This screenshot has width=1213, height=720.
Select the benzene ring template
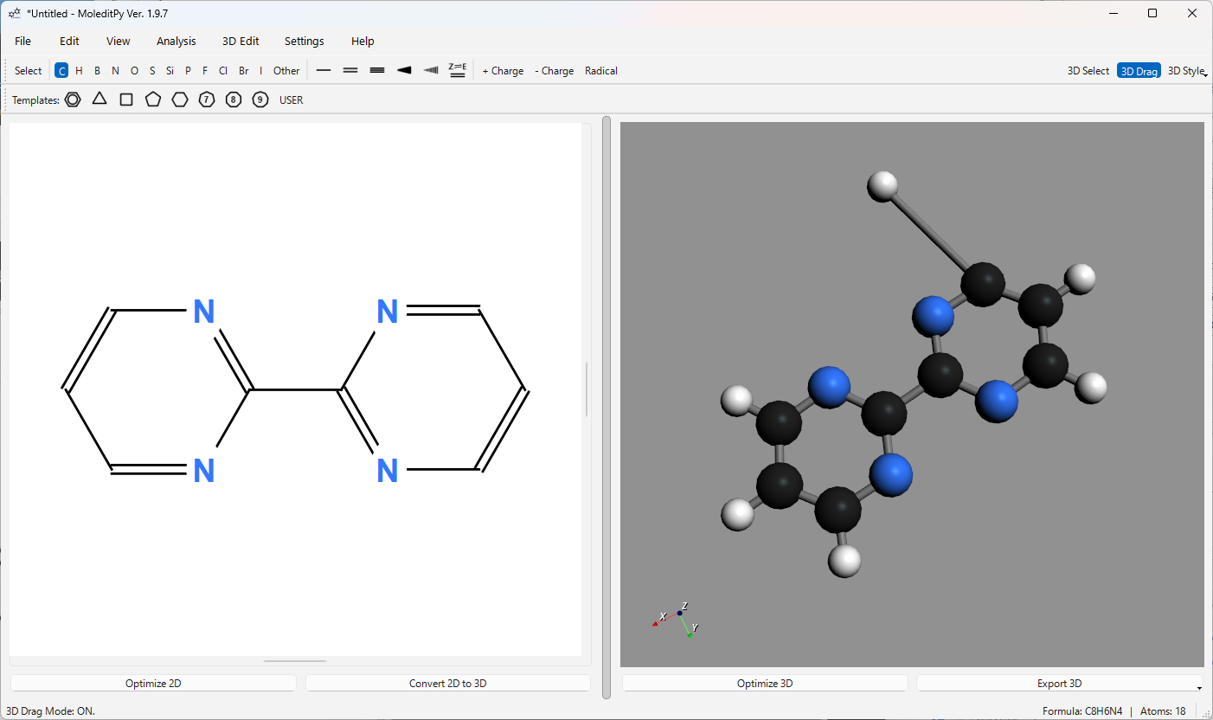point(73,100)
